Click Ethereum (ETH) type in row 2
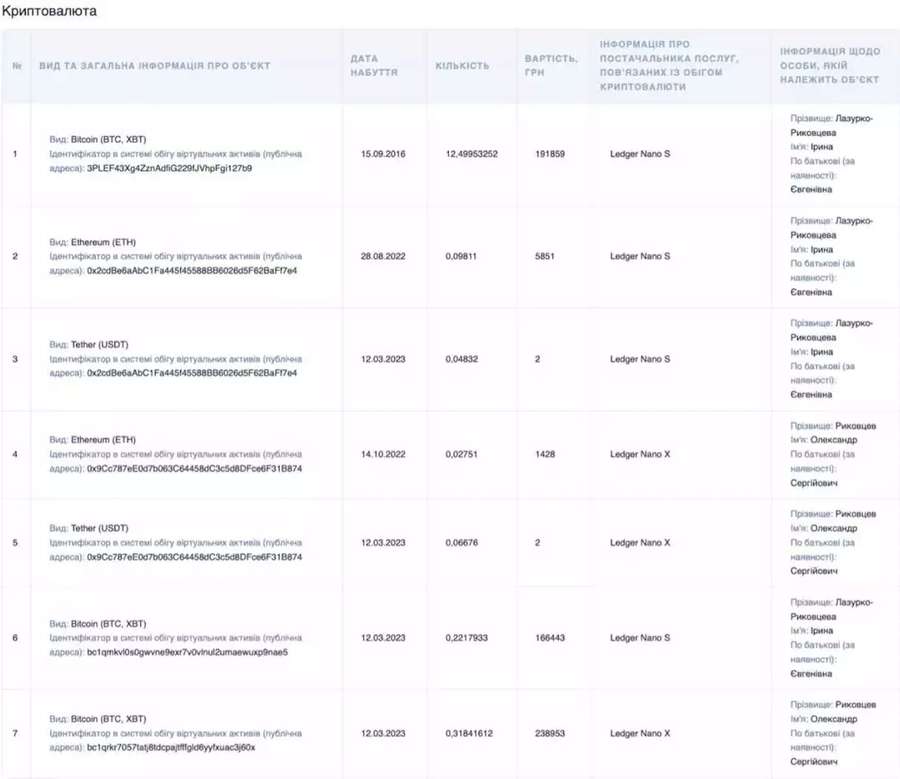 coord(103,242)
